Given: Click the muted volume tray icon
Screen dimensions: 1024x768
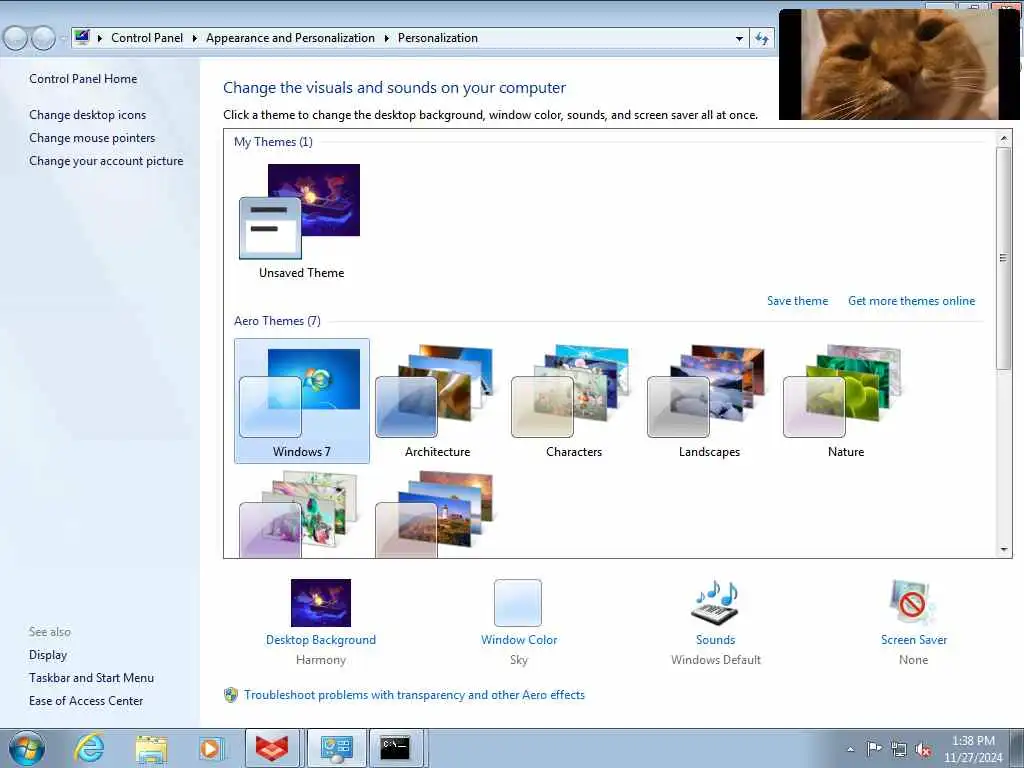Looking at the screenshot, I should [923, 750].
